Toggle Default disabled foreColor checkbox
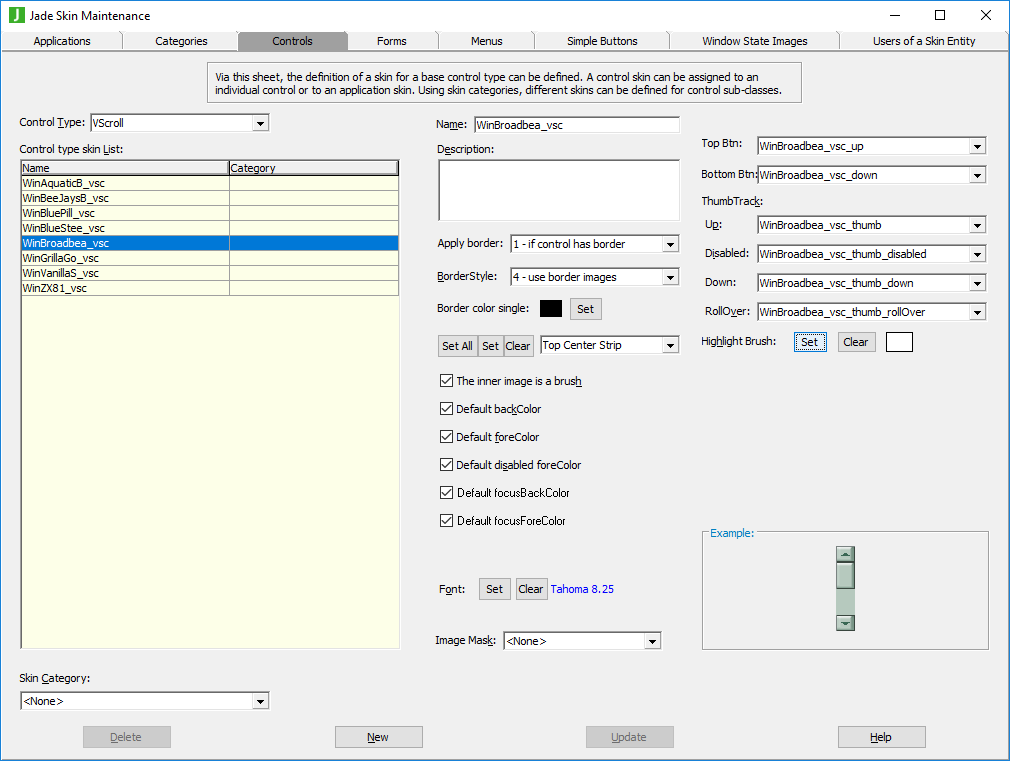 pyautogui.click(x=446, y=465)
